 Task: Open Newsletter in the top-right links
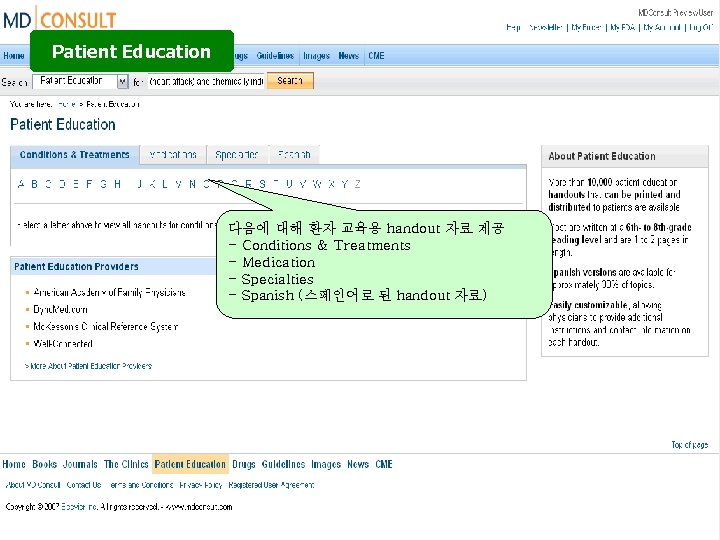546,28
